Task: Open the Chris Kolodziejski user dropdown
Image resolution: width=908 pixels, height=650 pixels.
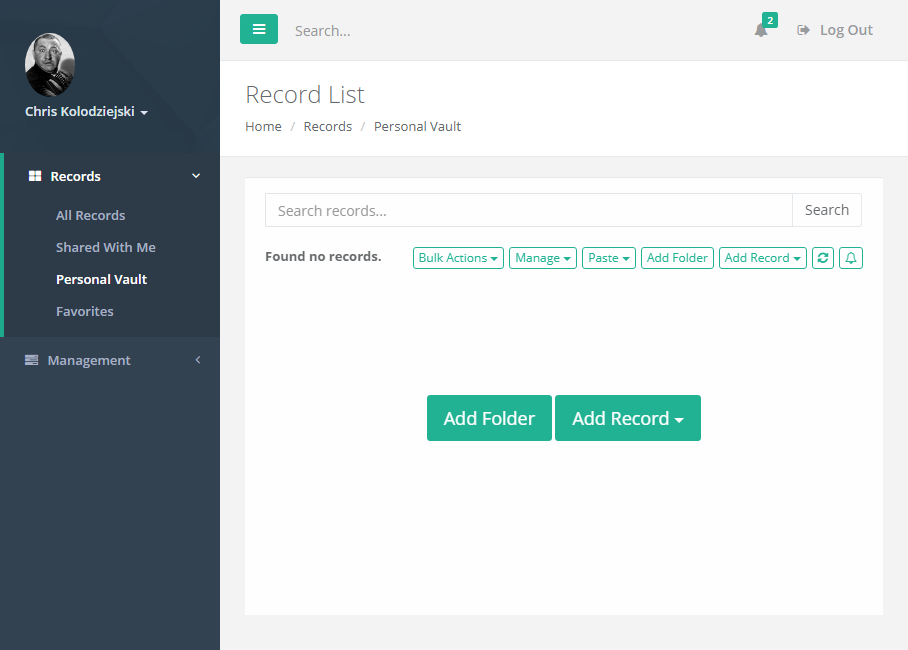Action: 86,112
